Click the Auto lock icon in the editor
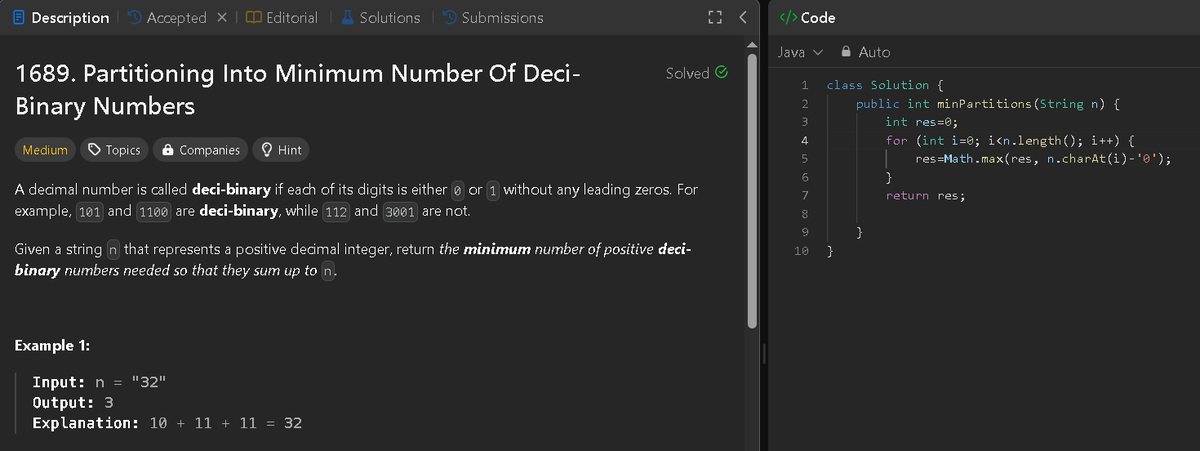 click(x=846, y=52)
